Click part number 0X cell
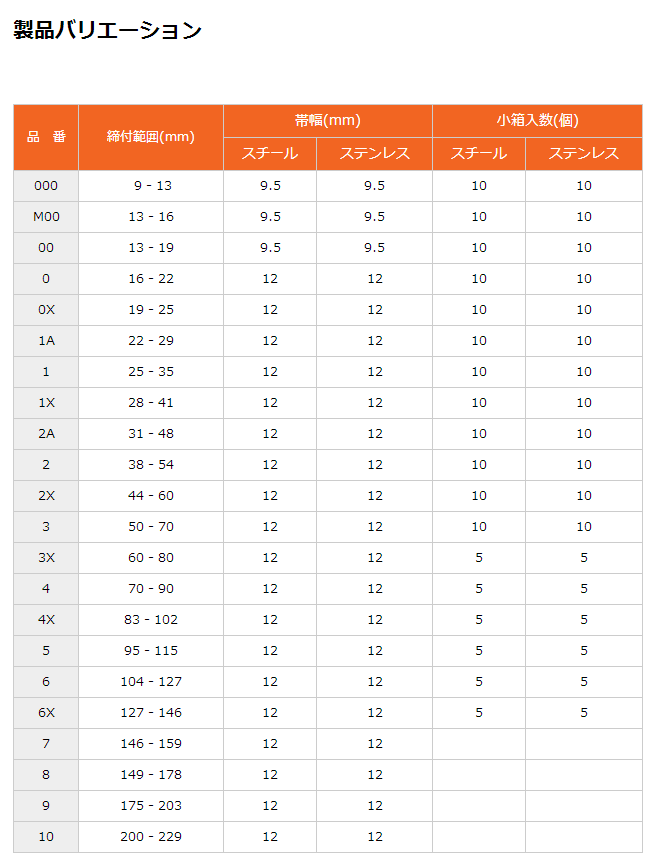Image resolution: width=652 pixels, height=865 pixels. [x=46, y=310]
